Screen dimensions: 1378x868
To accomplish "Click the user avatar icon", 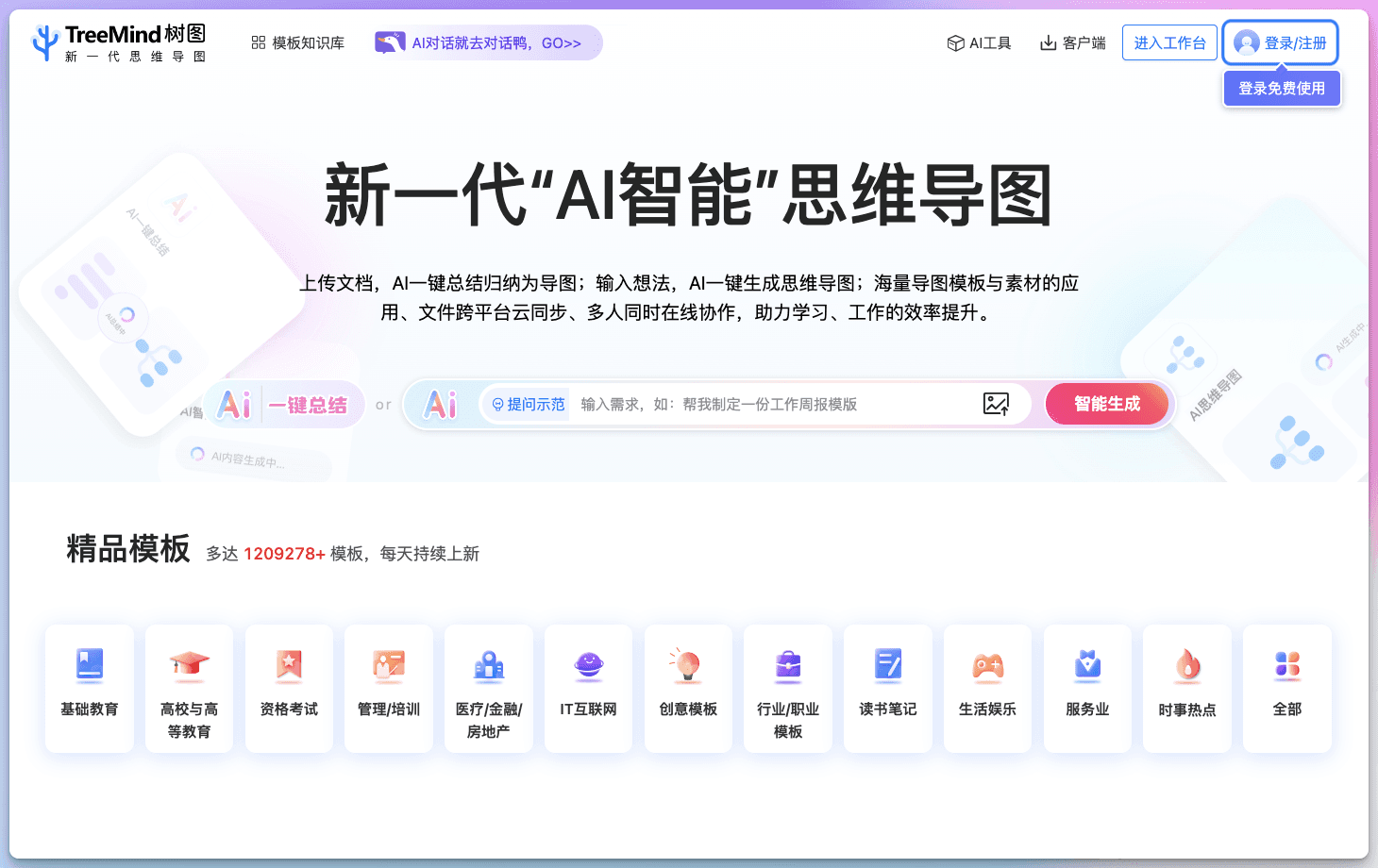I will tap(1247, 43).
